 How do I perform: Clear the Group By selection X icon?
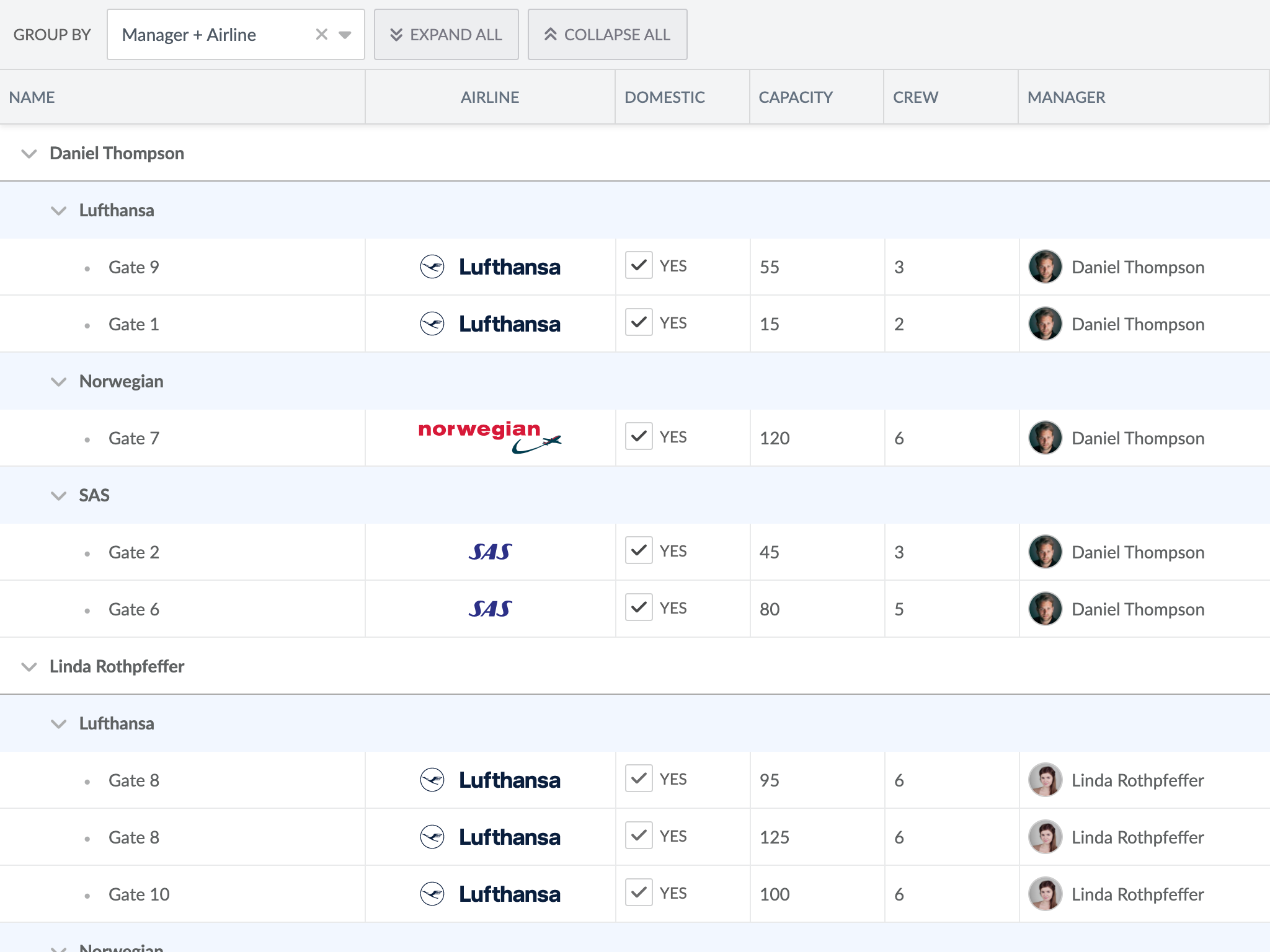[321, 35]
